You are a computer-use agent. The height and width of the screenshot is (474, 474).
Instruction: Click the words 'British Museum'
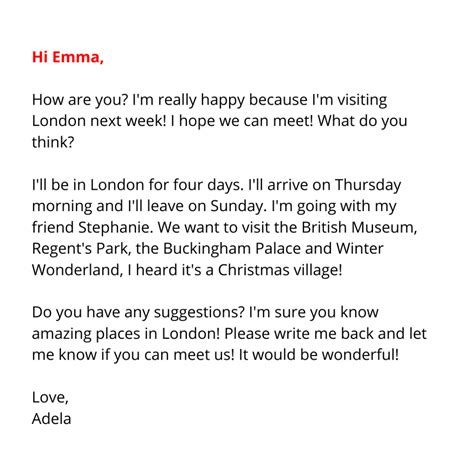359,227
